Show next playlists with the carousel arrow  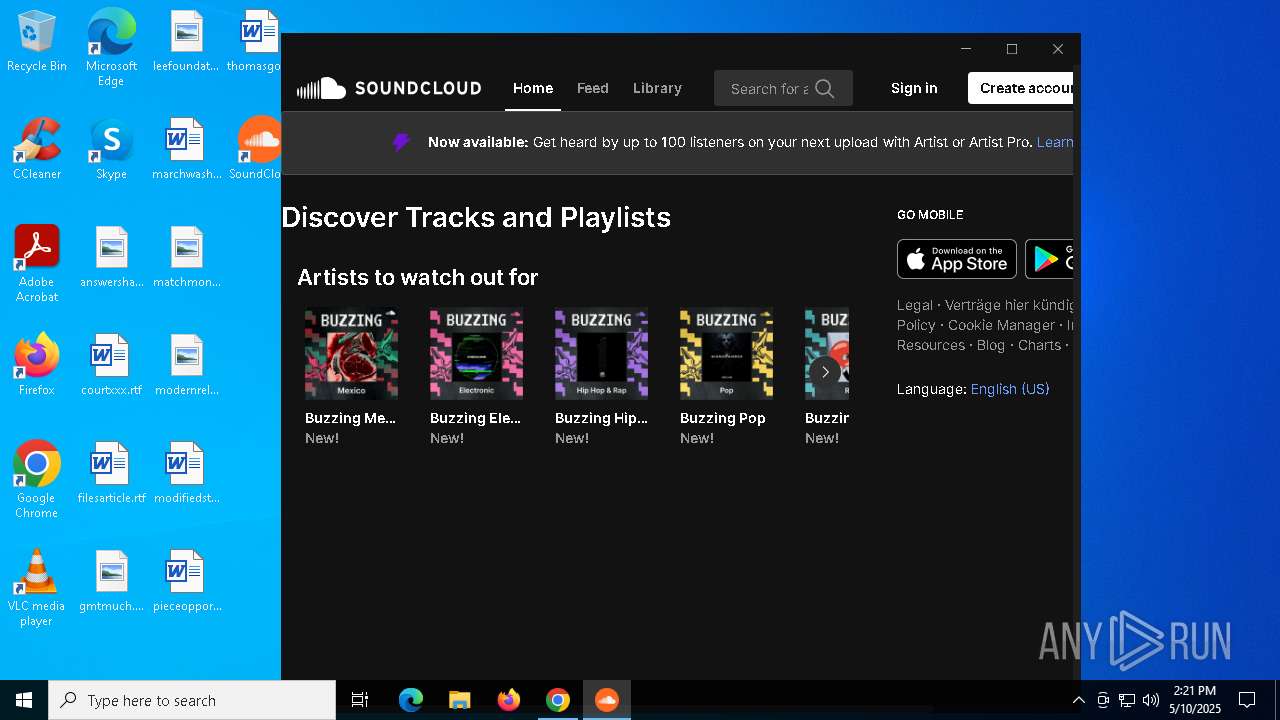point(825,372)
